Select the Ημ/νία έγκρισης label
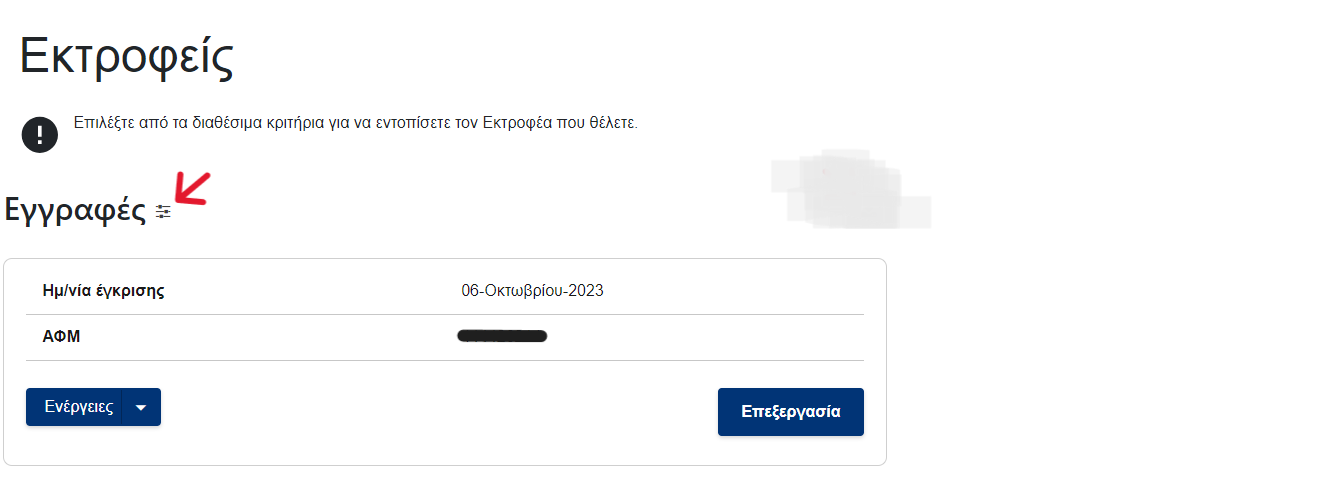Viewport: 1336px width, 481px height. (103, 291)
